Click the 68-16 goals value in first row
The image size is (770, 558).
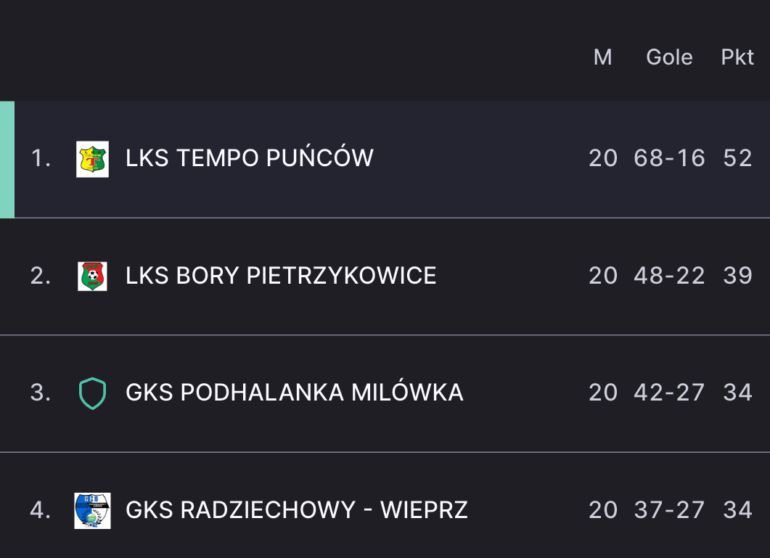pyautogui.click(x=669, y=158)
